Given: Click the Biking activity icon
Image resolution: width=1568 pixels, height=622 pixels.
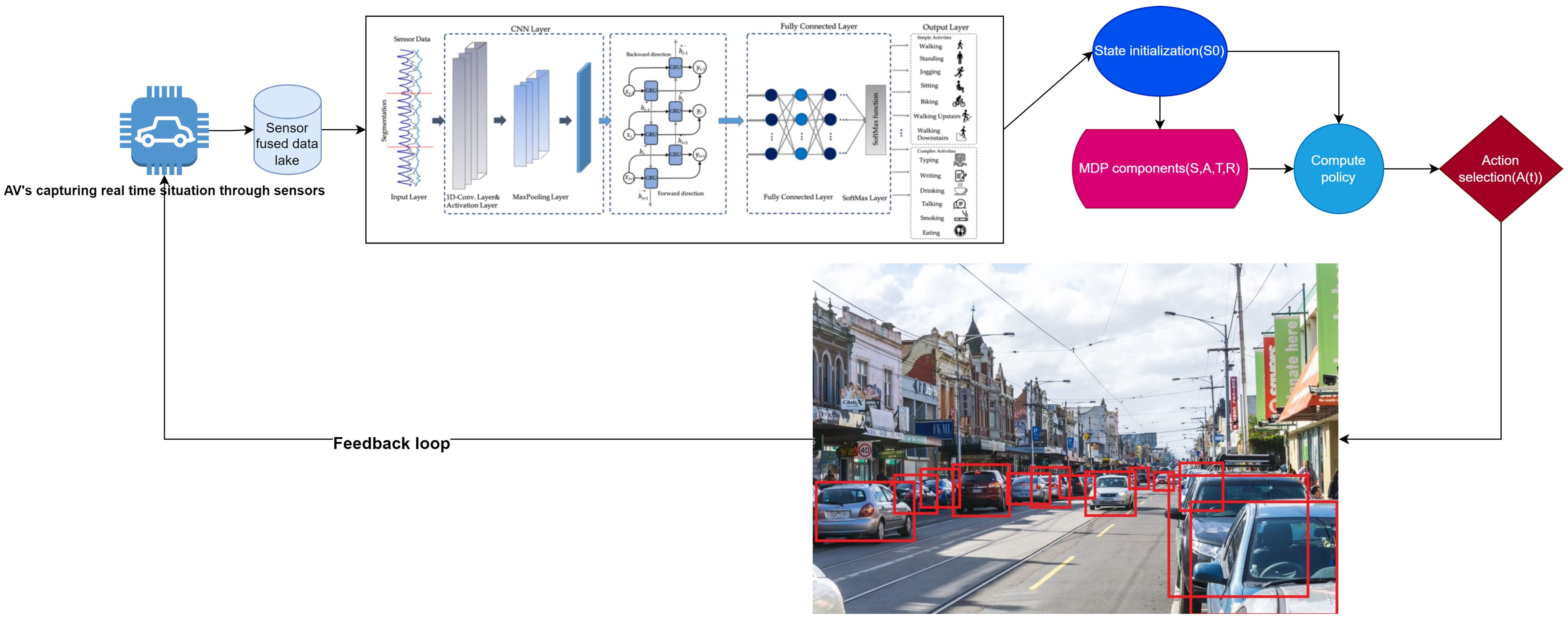Looking at the screenshot, I should coord(959,102).
